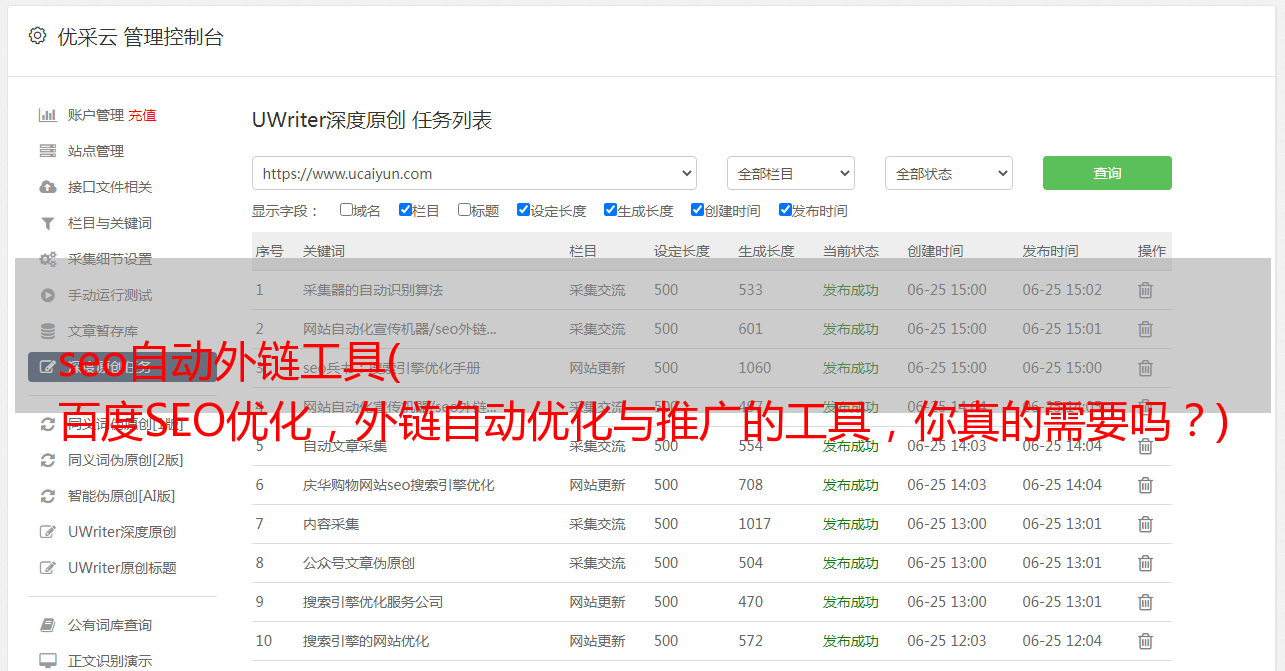Open 同义词伪原创[2版] in sidebar
1285x671 pixels.
[126, 460]
